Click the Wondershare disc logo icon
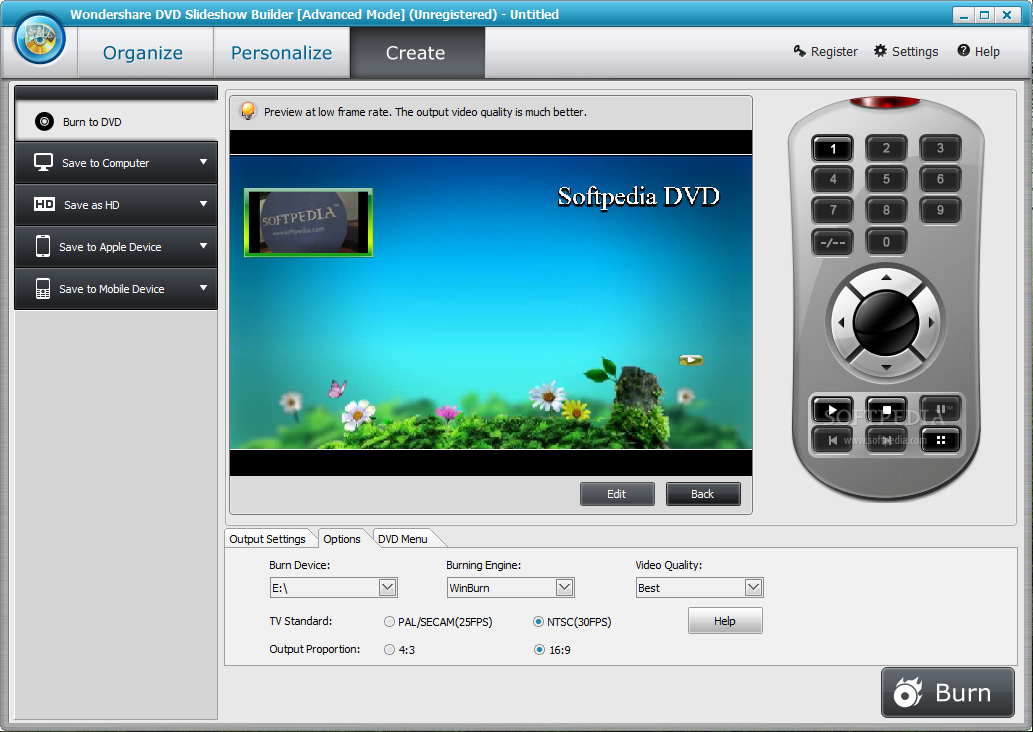 coord(40,40)
